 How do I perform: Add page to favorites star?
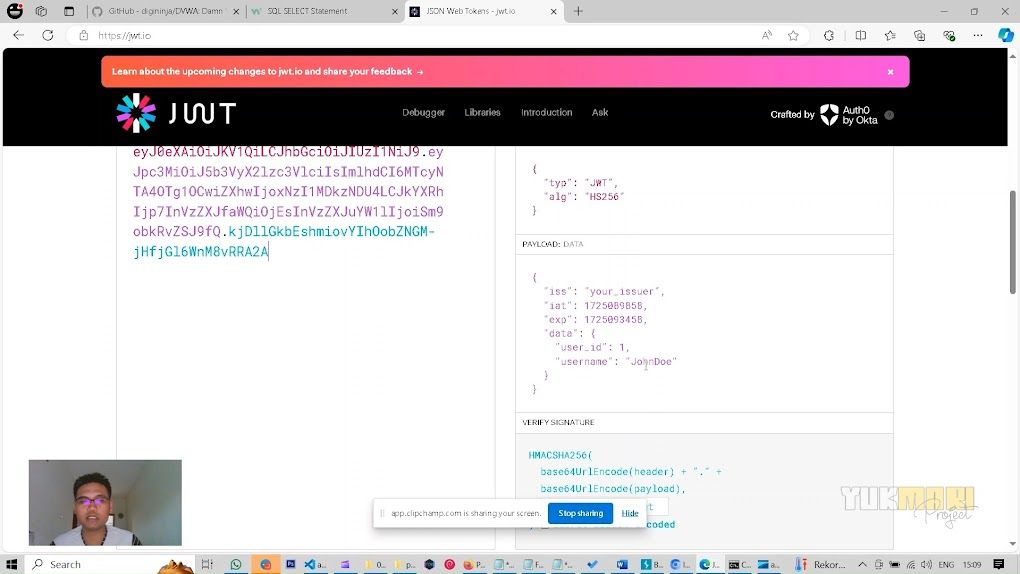pyautogui.click(x=793, y=35)
